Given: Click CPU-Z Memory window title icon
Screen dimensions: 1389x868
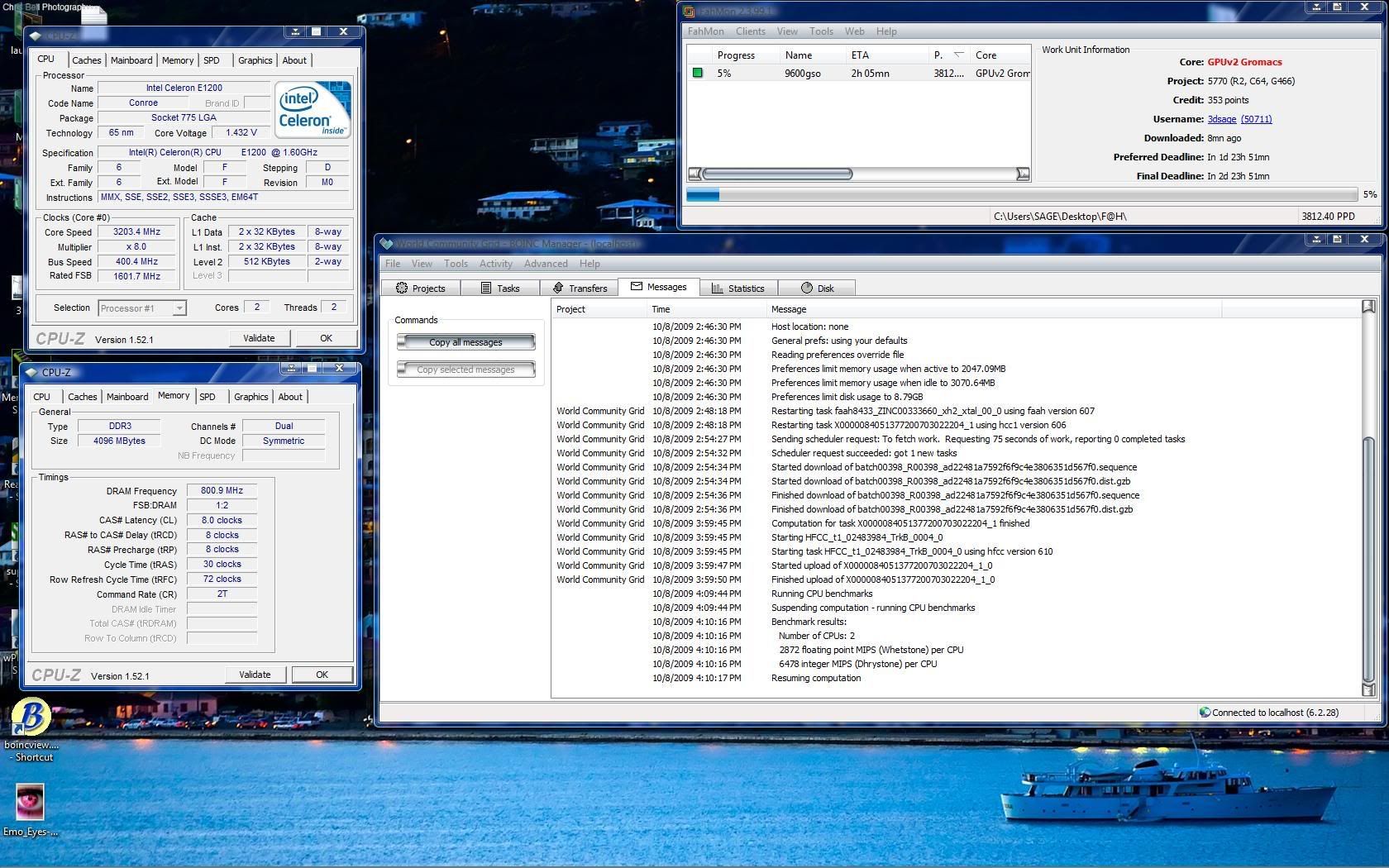Looking at the screenshot, I should 31,372.
